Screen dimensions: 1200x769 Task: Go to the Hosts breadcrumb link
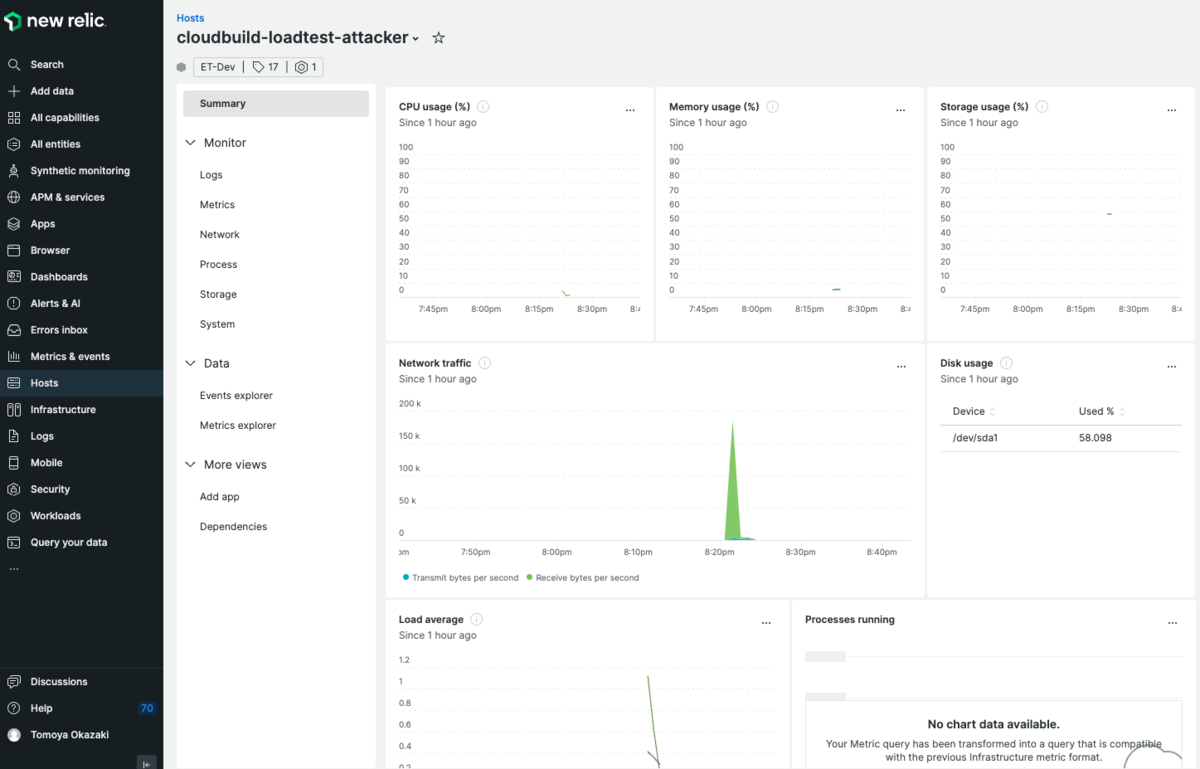click(190, 18)
